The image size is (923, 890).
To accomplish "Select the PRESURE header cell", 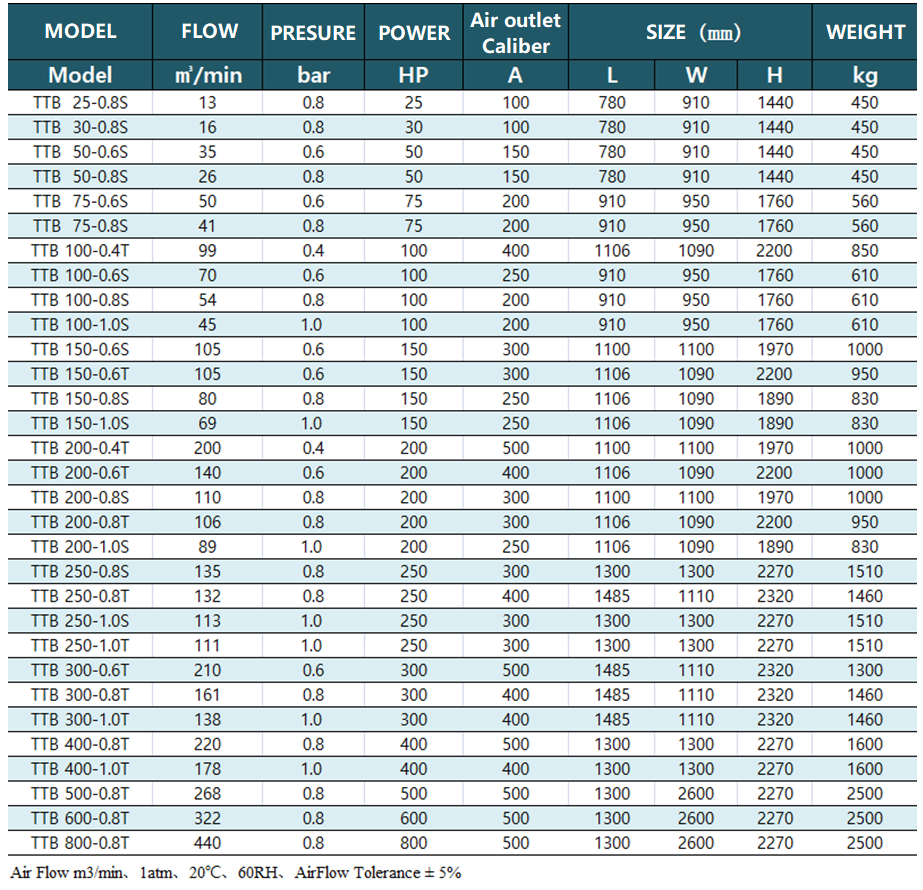I will [313, 32].
